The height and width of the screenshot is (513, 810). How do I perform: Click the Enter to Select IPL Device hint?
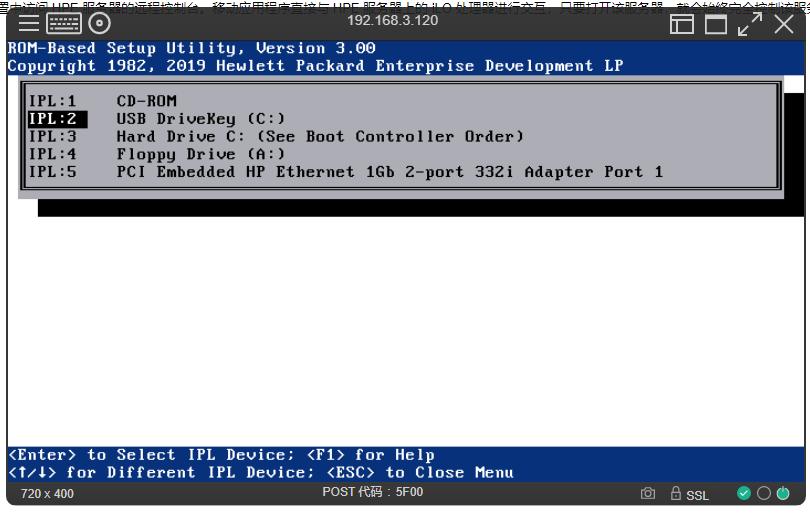[x=151, y=455]
